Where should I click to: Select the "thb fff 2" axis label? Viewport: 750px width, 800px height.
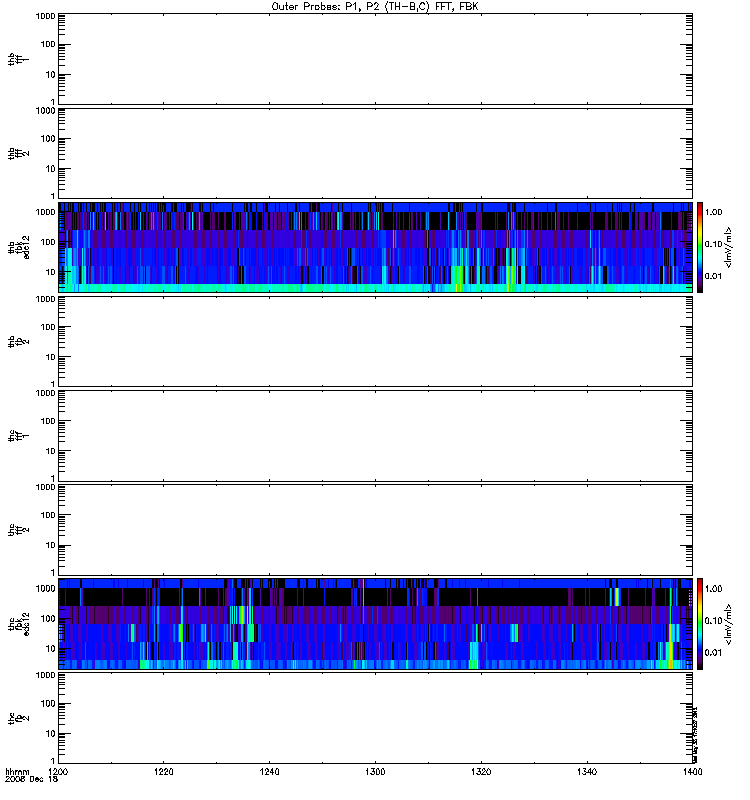(18, 154)
